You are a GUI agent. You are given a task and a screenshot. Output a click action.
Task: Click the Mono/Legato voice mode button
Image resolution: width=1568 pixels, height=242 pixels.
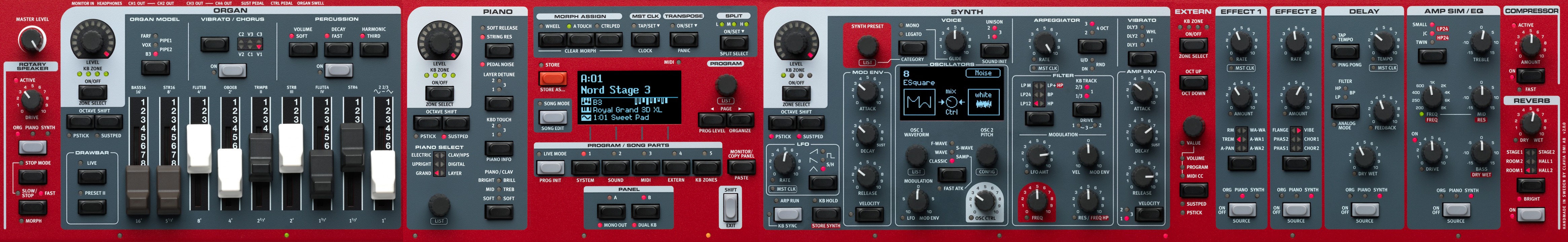tap(913, 47)
